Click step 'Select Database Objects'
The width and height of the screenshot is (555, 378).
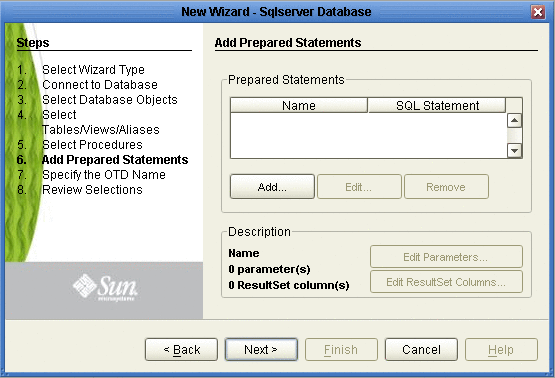click(110, 100)
